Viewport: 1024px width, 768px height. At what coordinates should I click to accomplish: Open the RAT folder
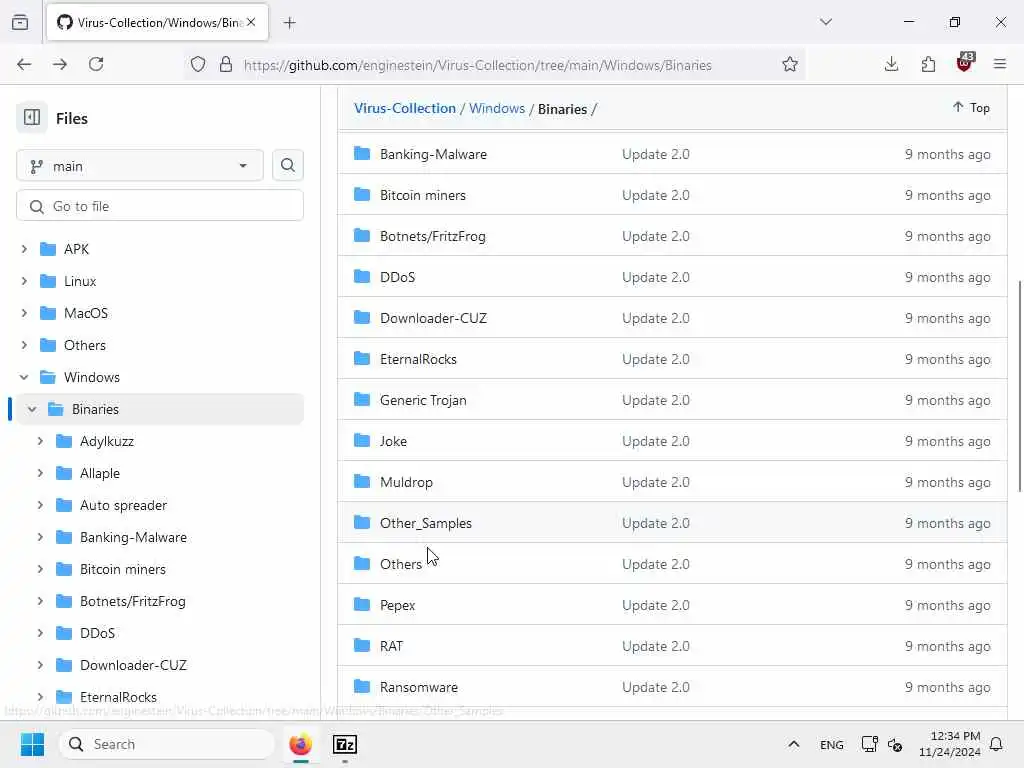tap(391, 646)
